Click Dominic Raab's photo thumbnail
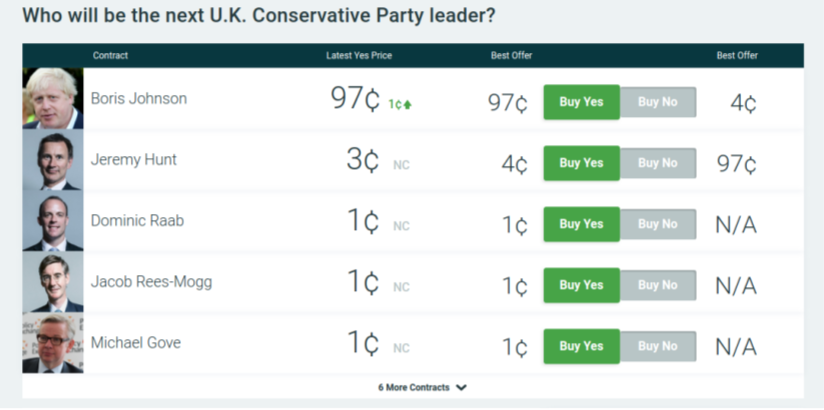The width and height of the screenshot is (824, 410). pyautogui.click(x=53, y=222)
